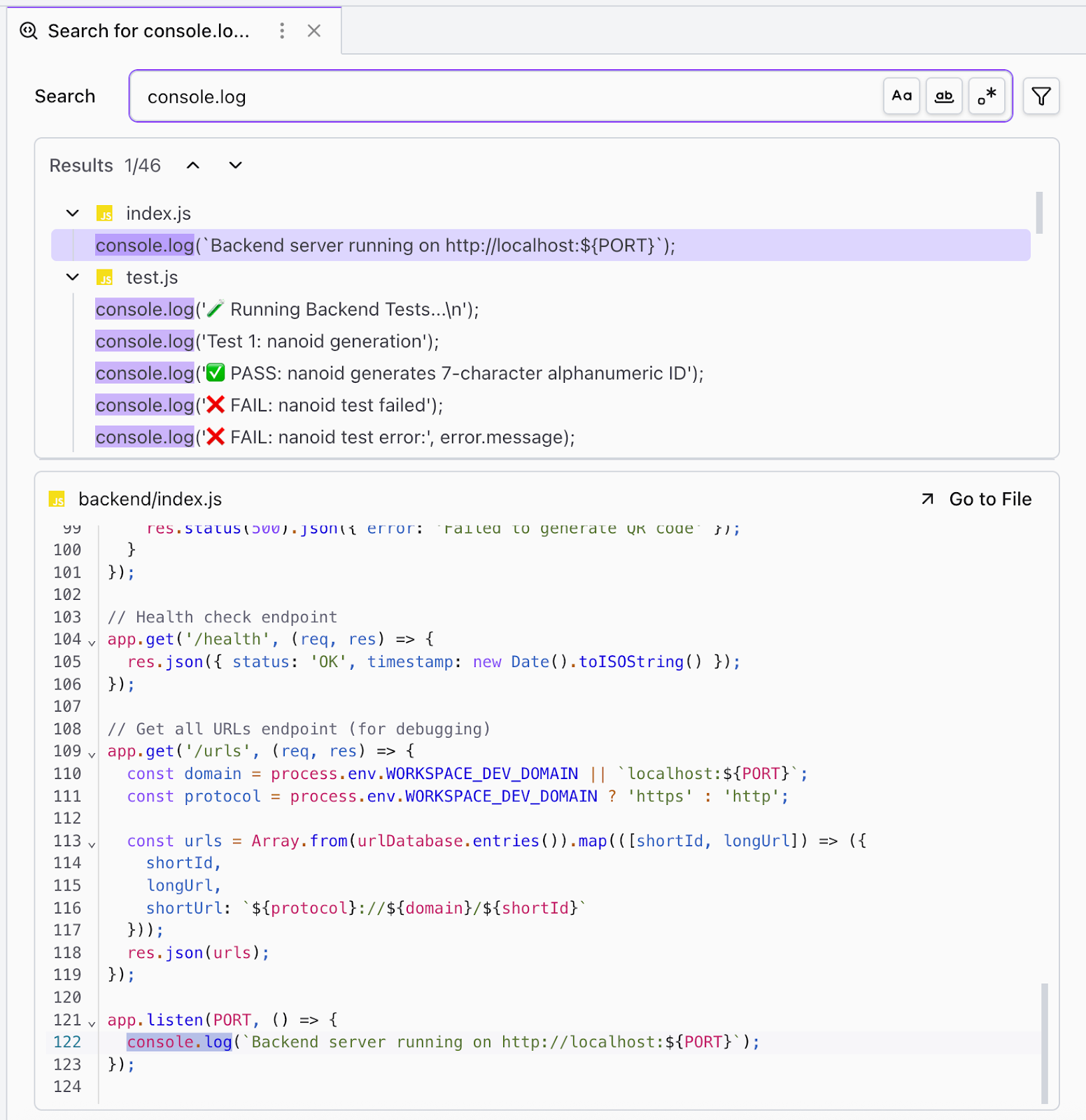Click the Go to File arrow icon
1086x1120 pixels.
(x=927, y=499)
